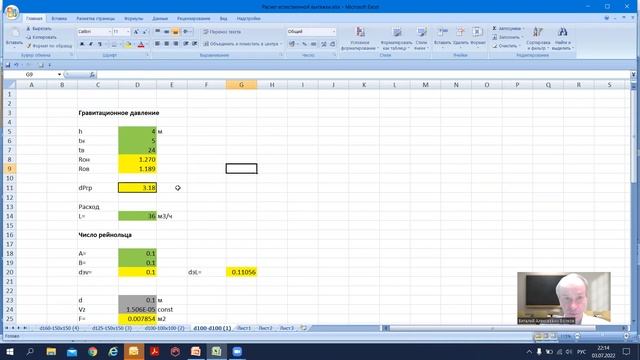
Task: Open Conditional Formatting (Условное форматирование)
Action: [360, 38]
